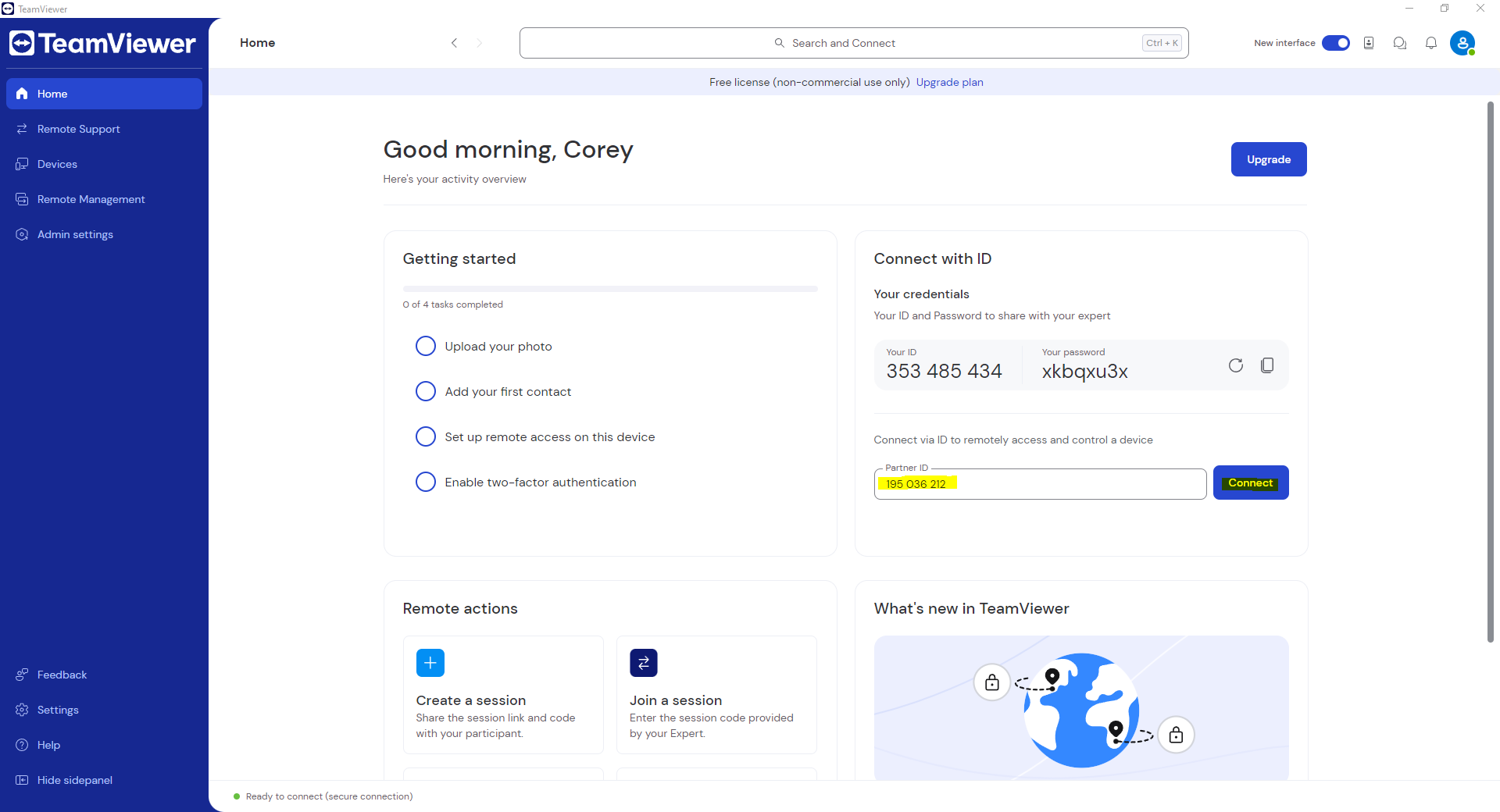Click the profile avatar with green status dot
The height and width of the screenshot is (812, 1500).
pos(1463,43)
